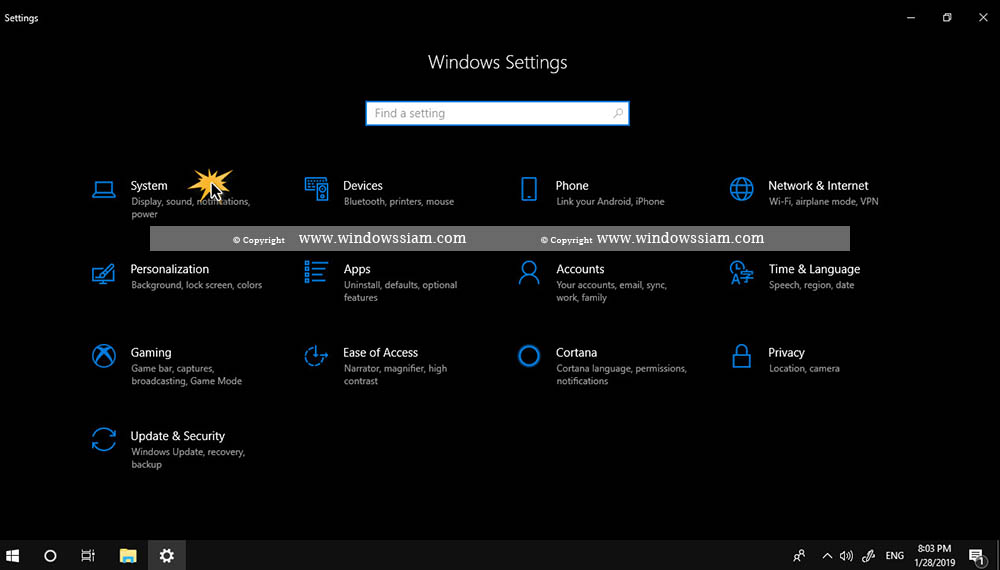Open Cortana search circle in taskbar

coord(50,555)
